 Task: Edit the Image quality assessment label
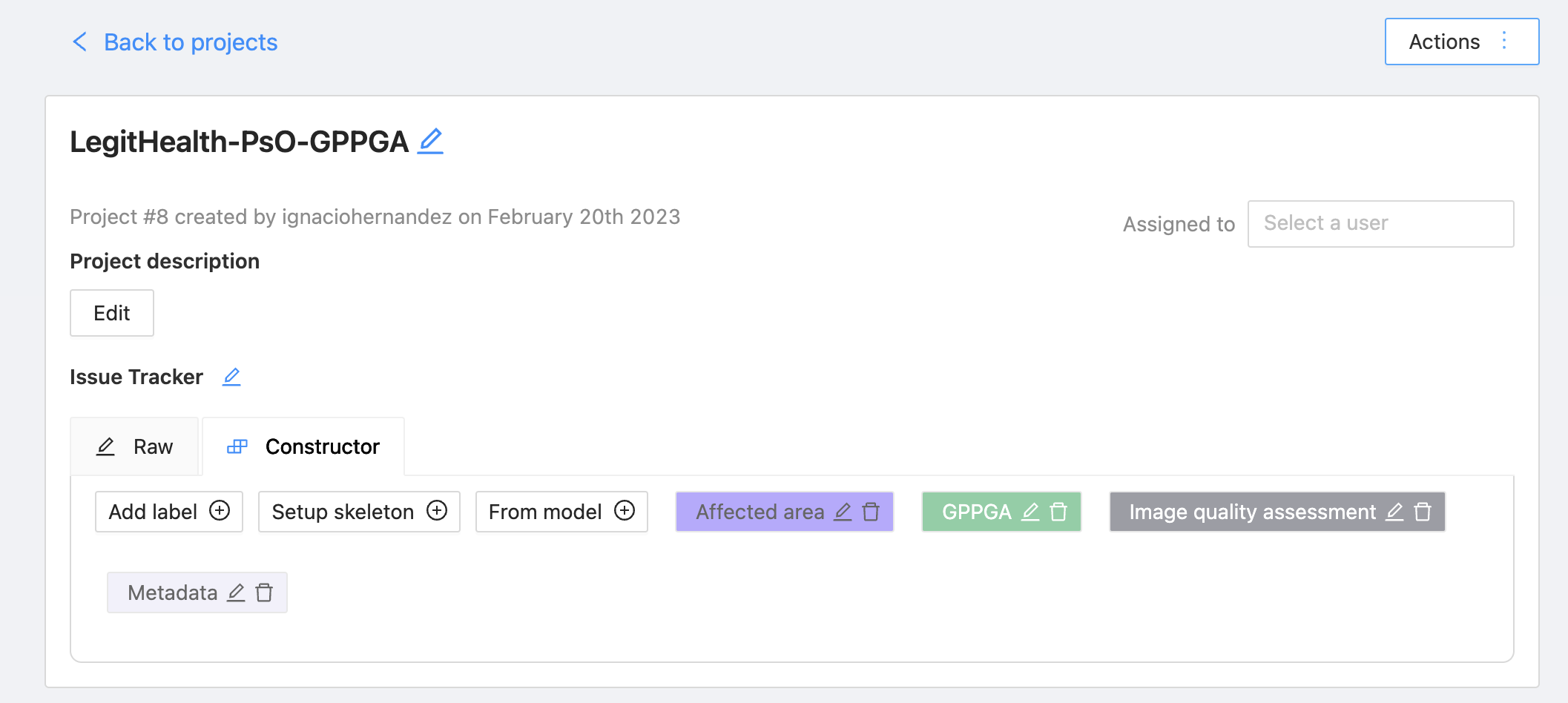[1394, 512]
